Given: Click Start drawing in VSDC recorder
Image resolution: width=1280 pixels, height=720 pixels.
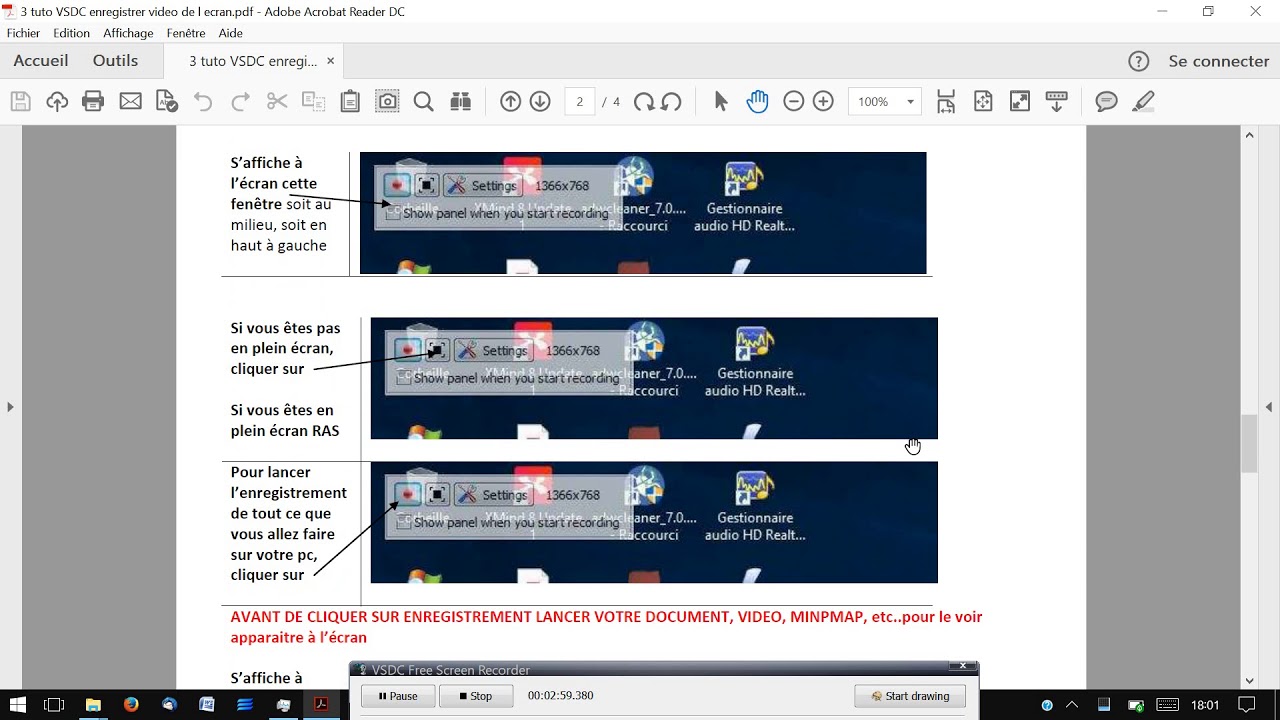Looking at the screenshot, I should pyautogui.click(x=910, y=696).
